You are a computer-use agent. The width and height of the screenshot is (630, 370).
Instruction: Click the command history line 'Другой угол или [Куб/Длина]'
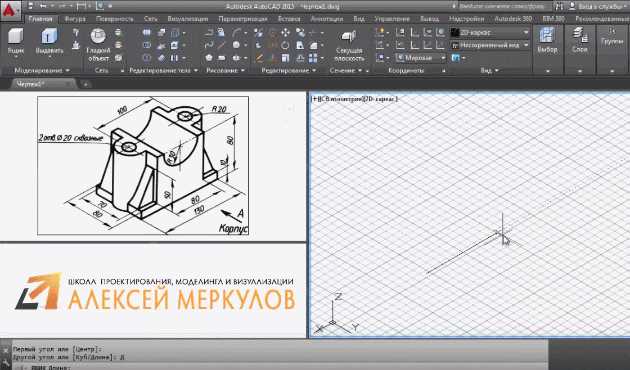pyautogui.click(x=69, y=357)
